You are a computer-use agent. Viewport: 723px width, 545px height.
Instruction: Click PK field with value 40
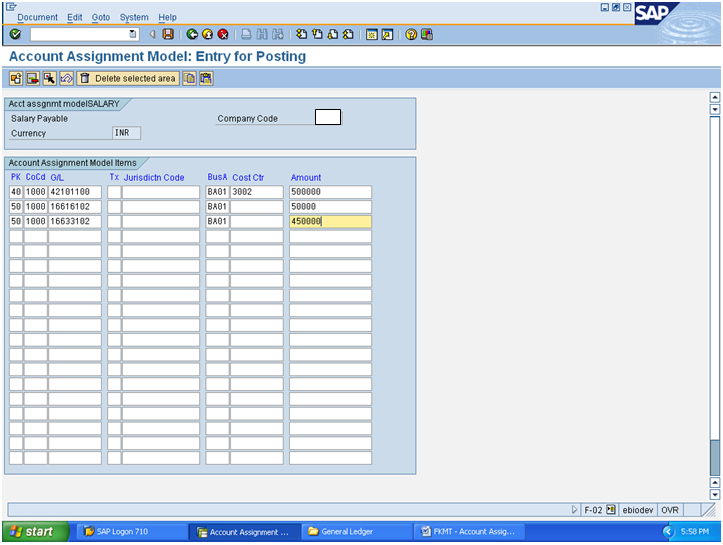[16, 192]
